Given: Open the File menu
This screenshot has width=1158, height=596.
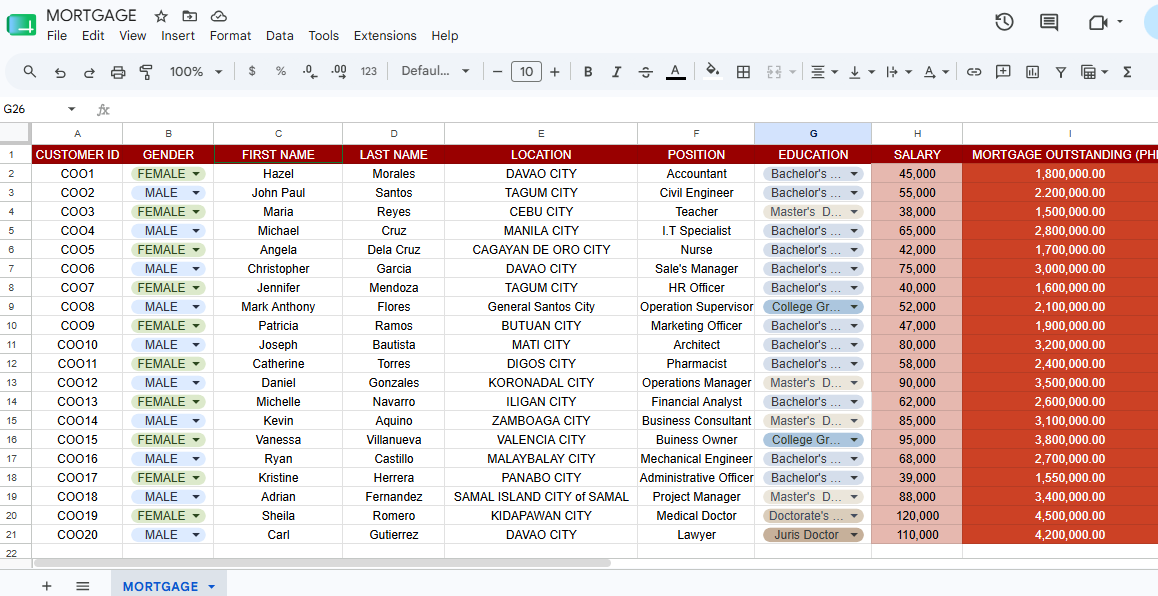Looking at the screenshot, I should tap(57, 35).
